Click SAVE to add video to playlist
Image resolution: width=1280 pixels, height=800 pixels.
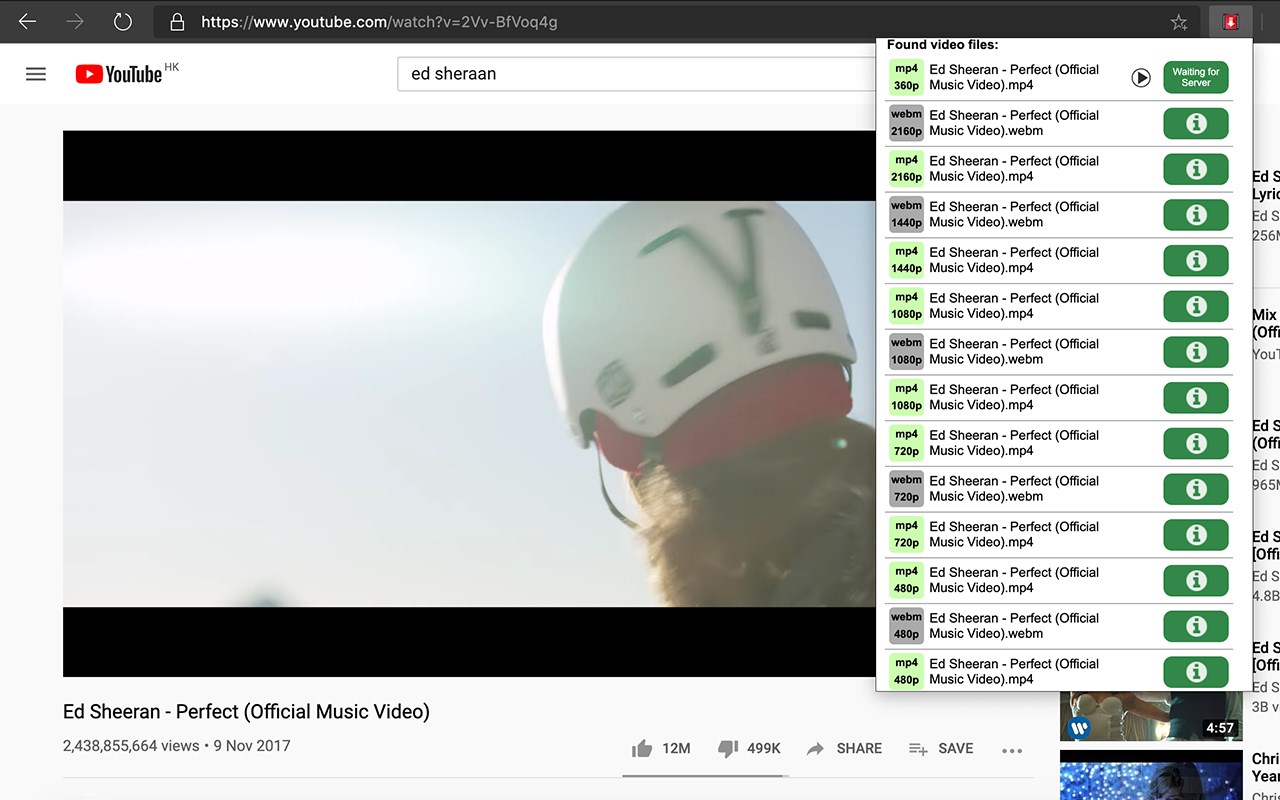[941, 748]
